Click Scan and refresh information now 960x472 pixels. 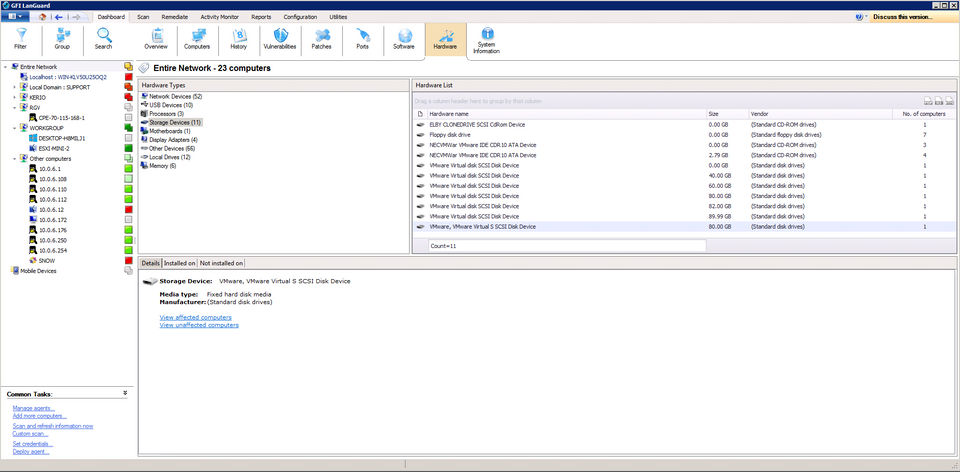coord(53,426)
